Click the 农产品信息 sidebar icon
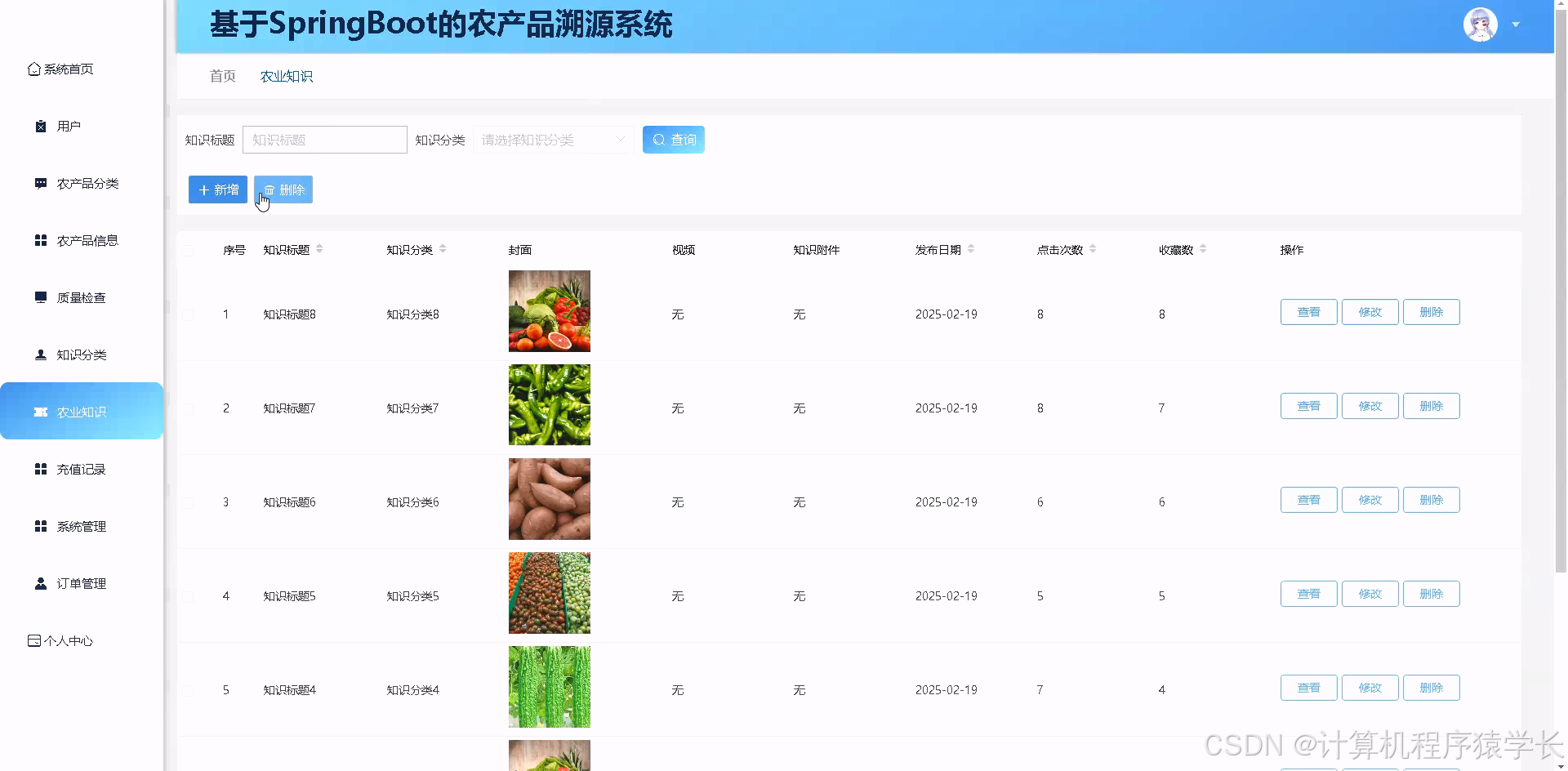This screenshot has height=771, width=1568. (x=40, y=240)
